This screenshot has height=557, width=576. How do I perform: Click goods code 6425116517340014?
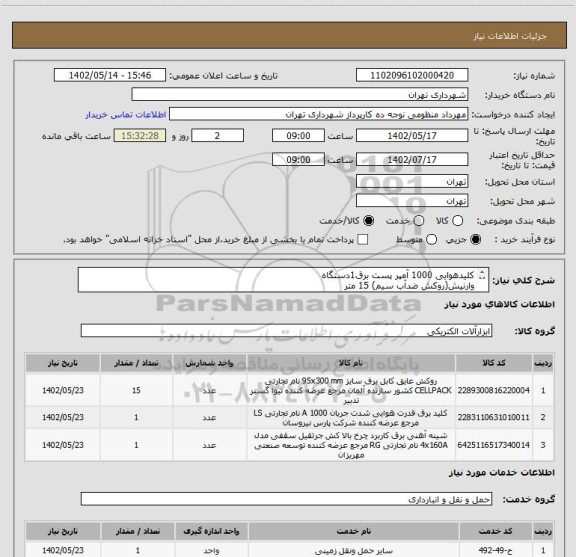494,445
